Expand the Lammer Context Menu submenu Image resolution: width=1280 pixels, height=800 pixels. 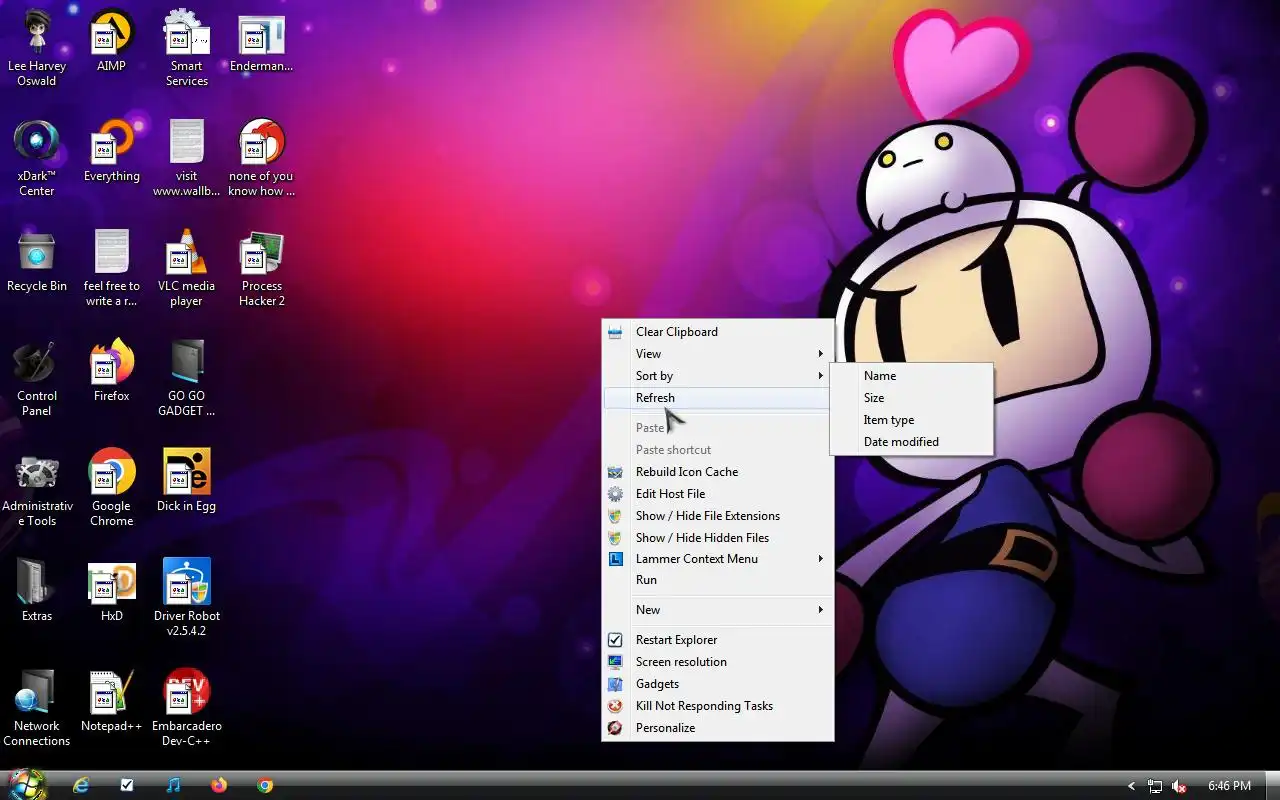718,559
